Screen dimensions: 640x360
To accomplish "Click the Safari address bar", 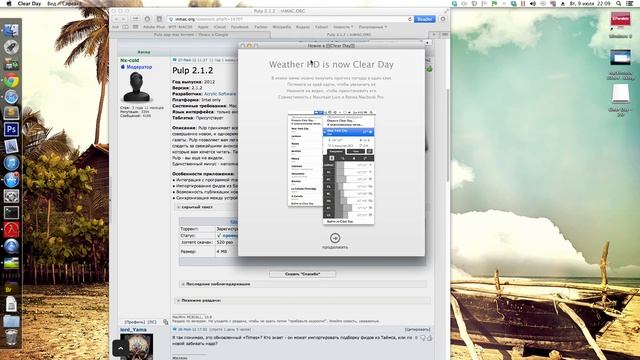I will (x=290, y=19).
